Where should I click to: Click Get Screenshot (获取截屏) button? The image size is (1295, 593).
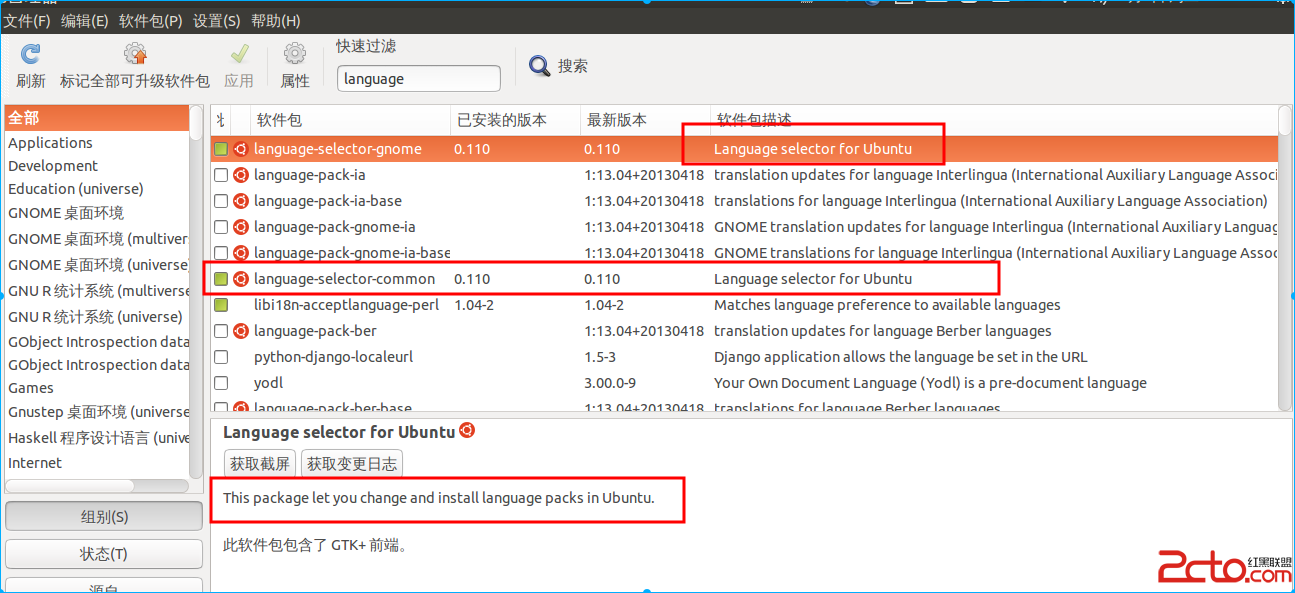click(x=260, y=463)
